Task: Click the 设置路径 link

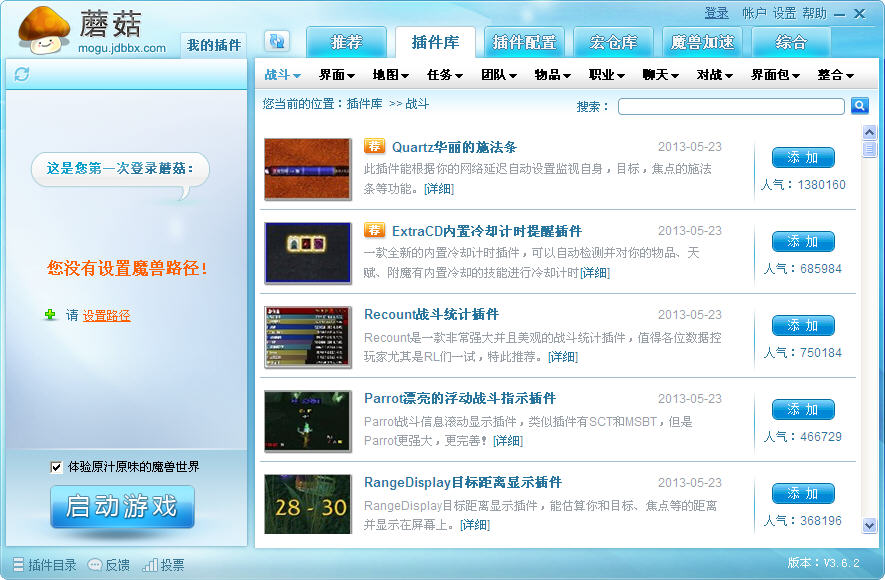Action: pyautogui.click(x=106, y=316)
